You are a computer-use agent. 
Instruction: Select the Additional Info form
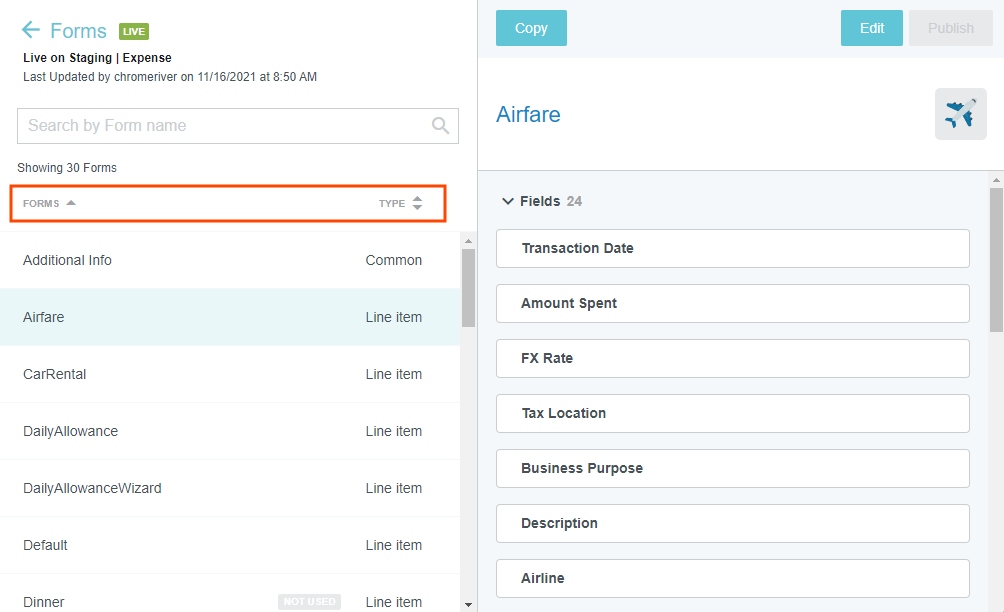point(68,260)
